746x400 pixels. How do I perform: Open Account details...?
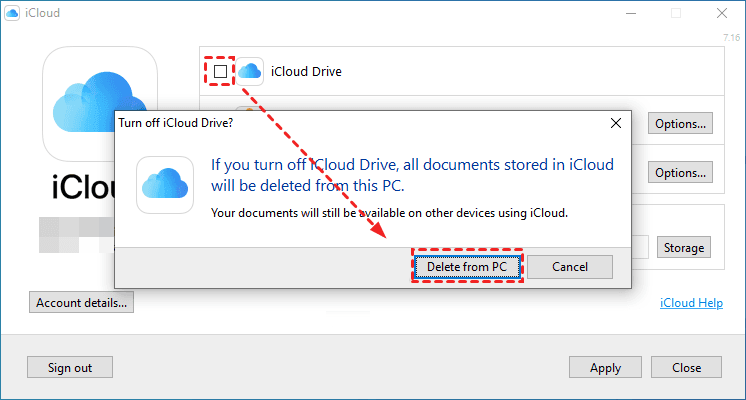82,302
